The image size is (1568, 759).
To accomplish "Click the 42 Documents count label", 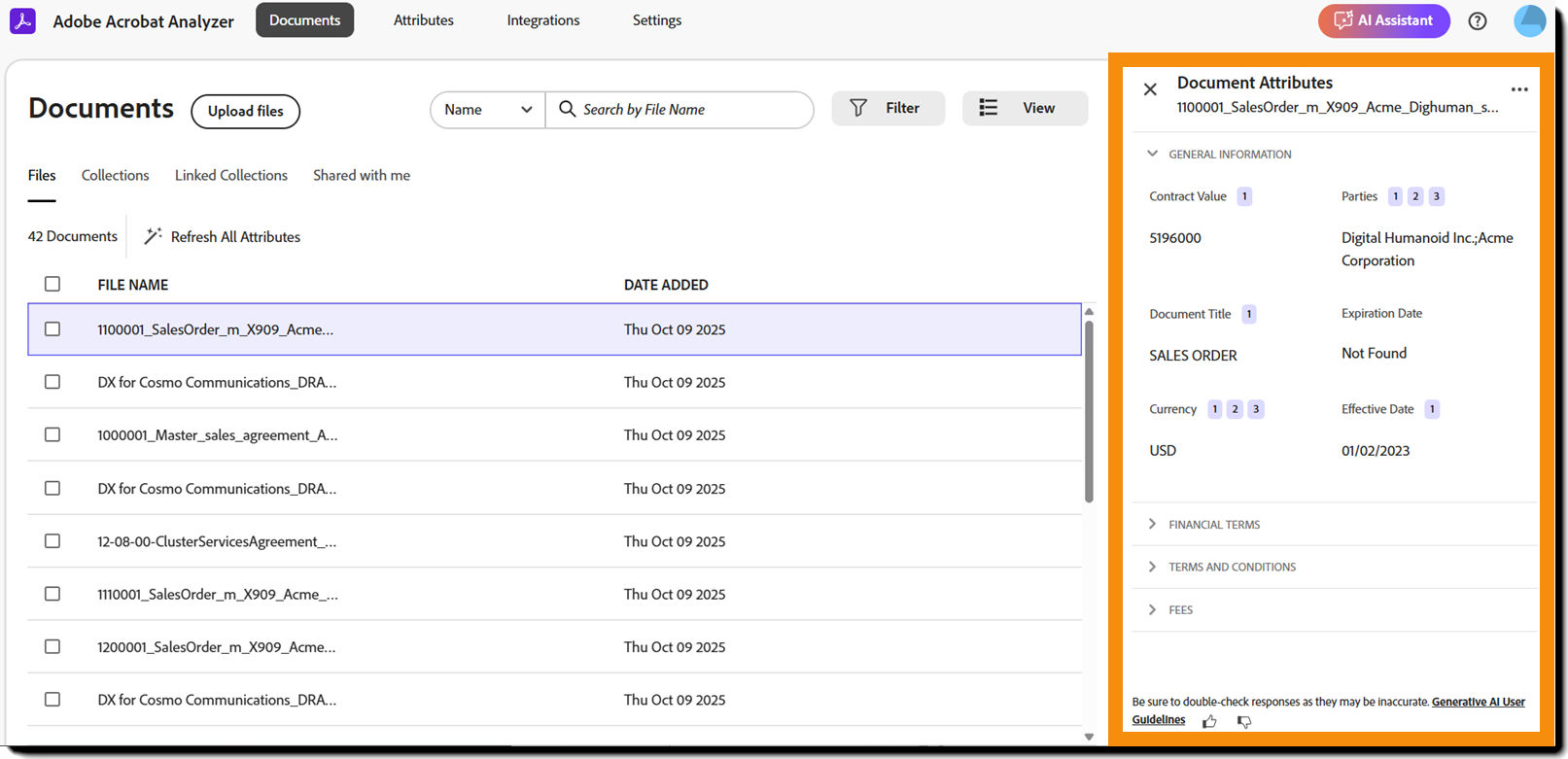I will click(x=73, y=236).
